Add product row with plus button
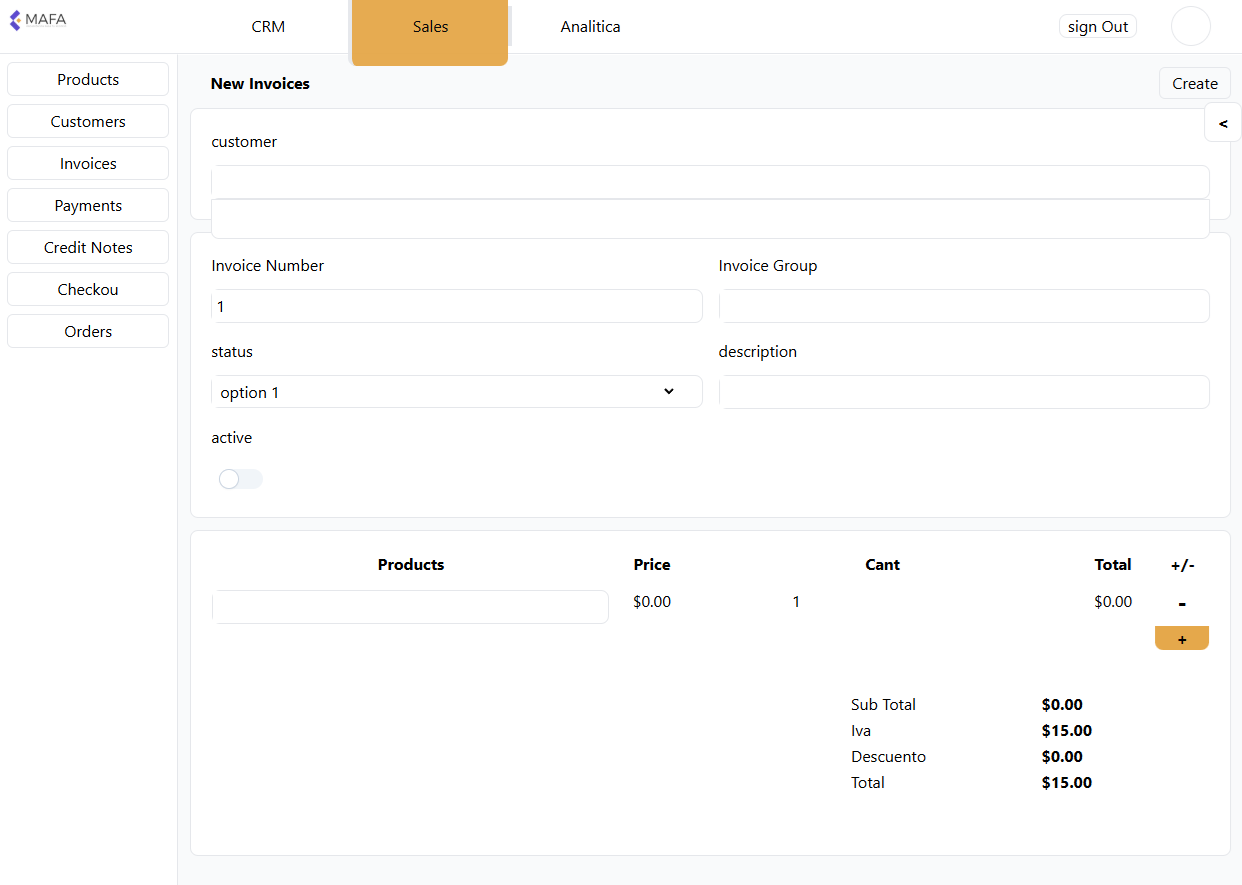 [1182, 638]
